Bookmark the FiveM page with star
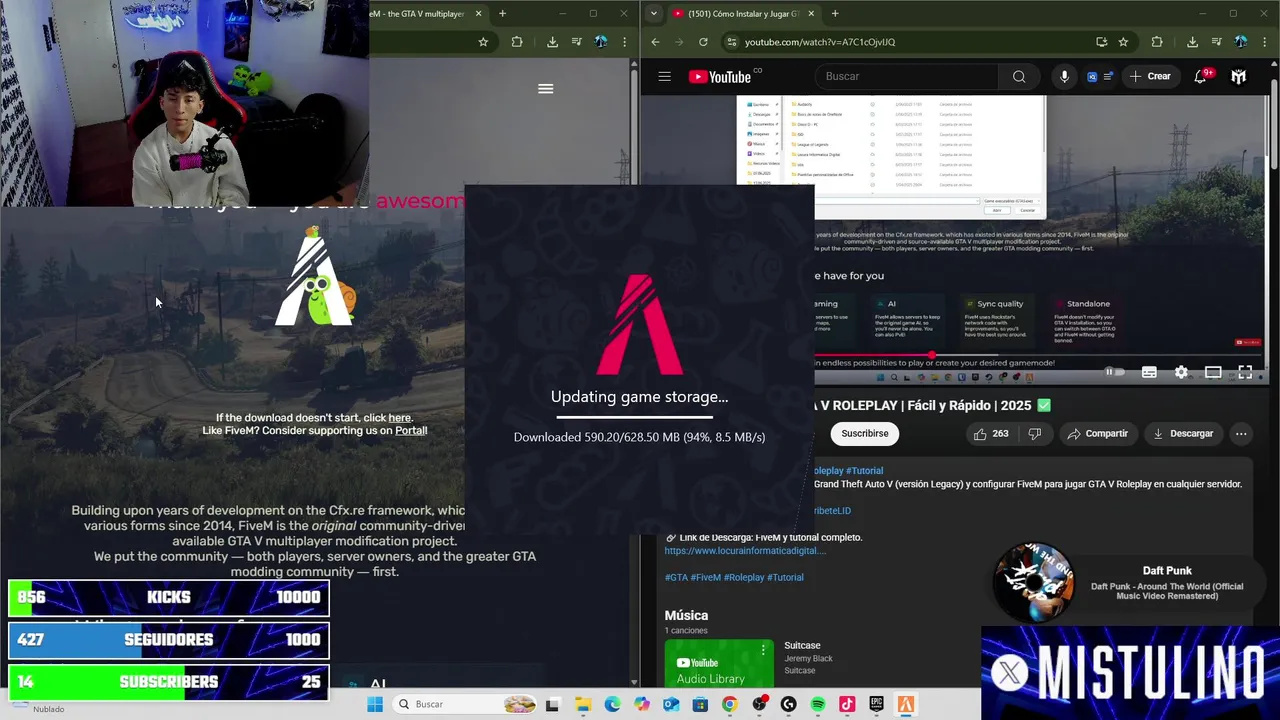Screen dimensions: 1280x720 pyautogui.click(x=483, y=42)
